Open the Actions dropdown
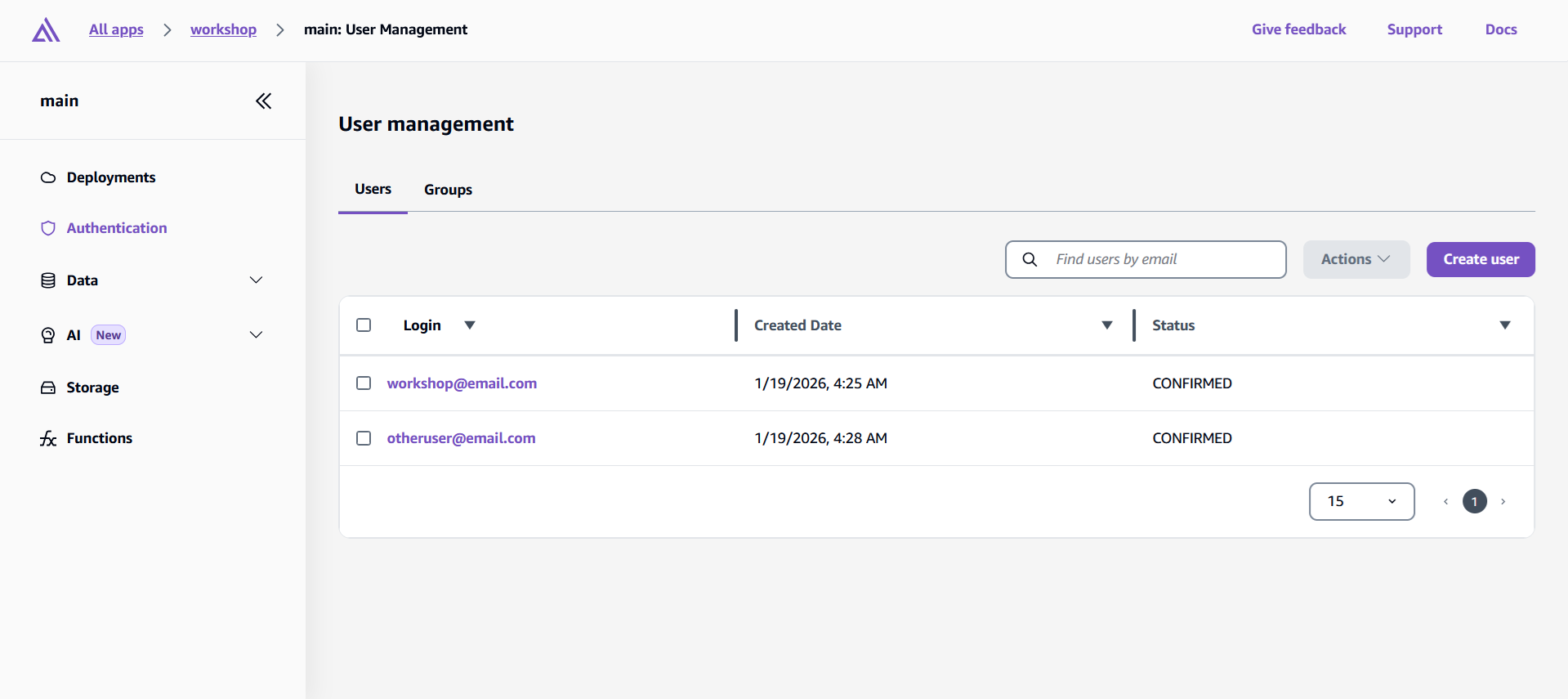 coord(1356,259)
